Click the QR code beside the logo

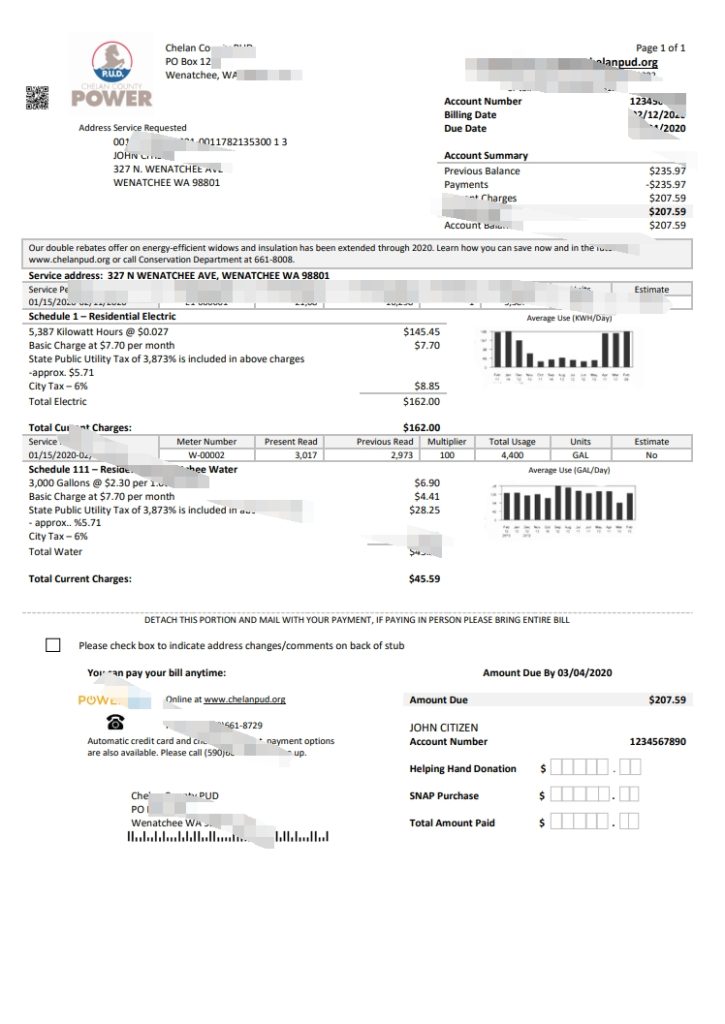37,97
